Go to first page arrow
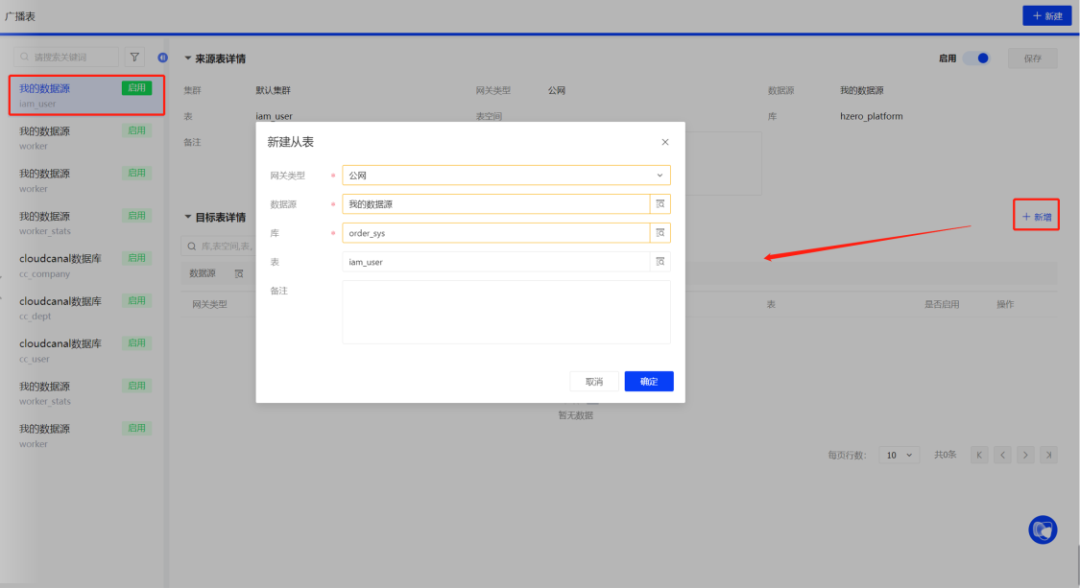 [x=979, y=455]
